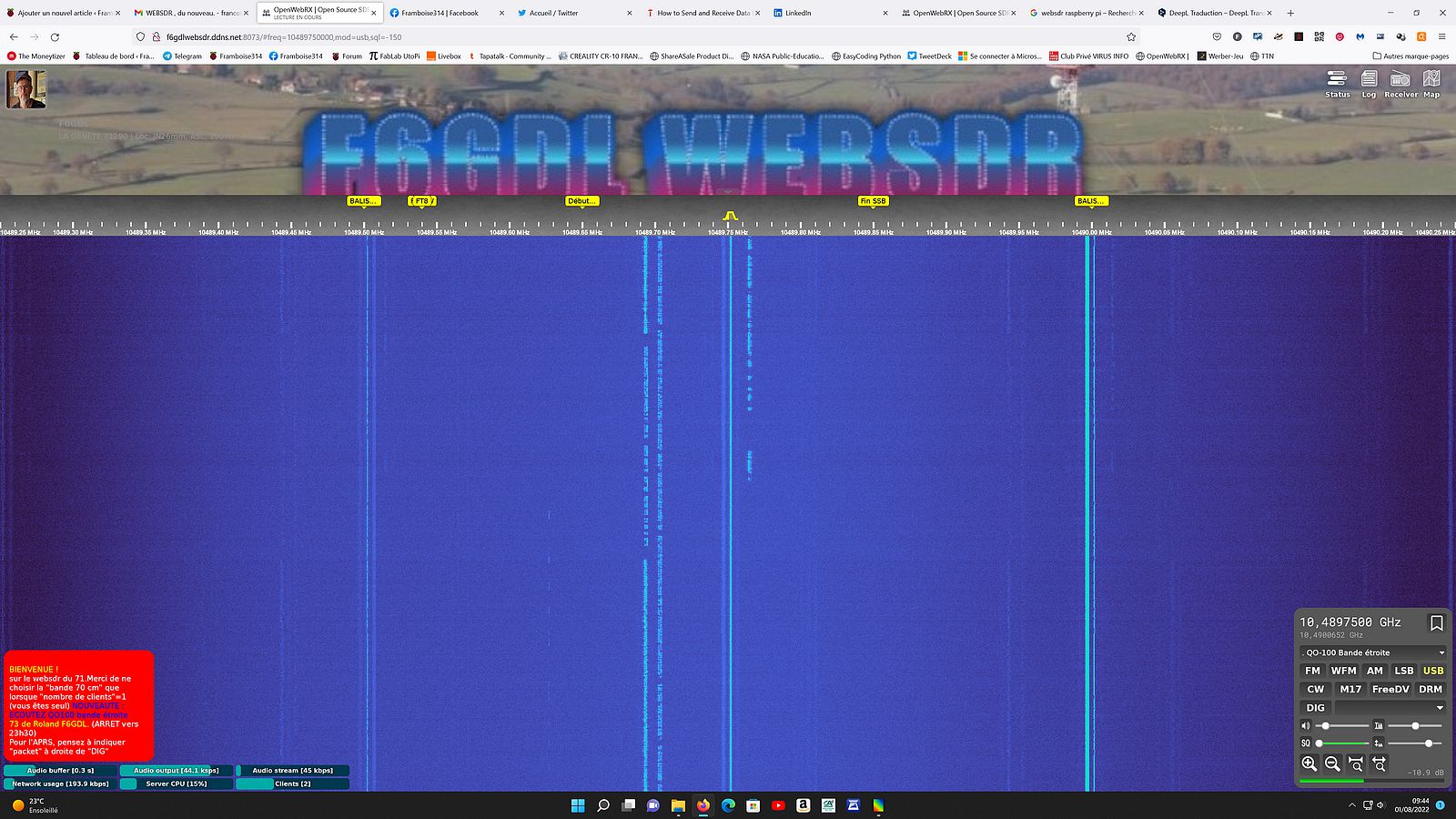Image resolution: width=1456 pixels, height=819 pixels.
Task: Adjust the volume slider
Action: pyautogui.click(x=1342, y=725)
